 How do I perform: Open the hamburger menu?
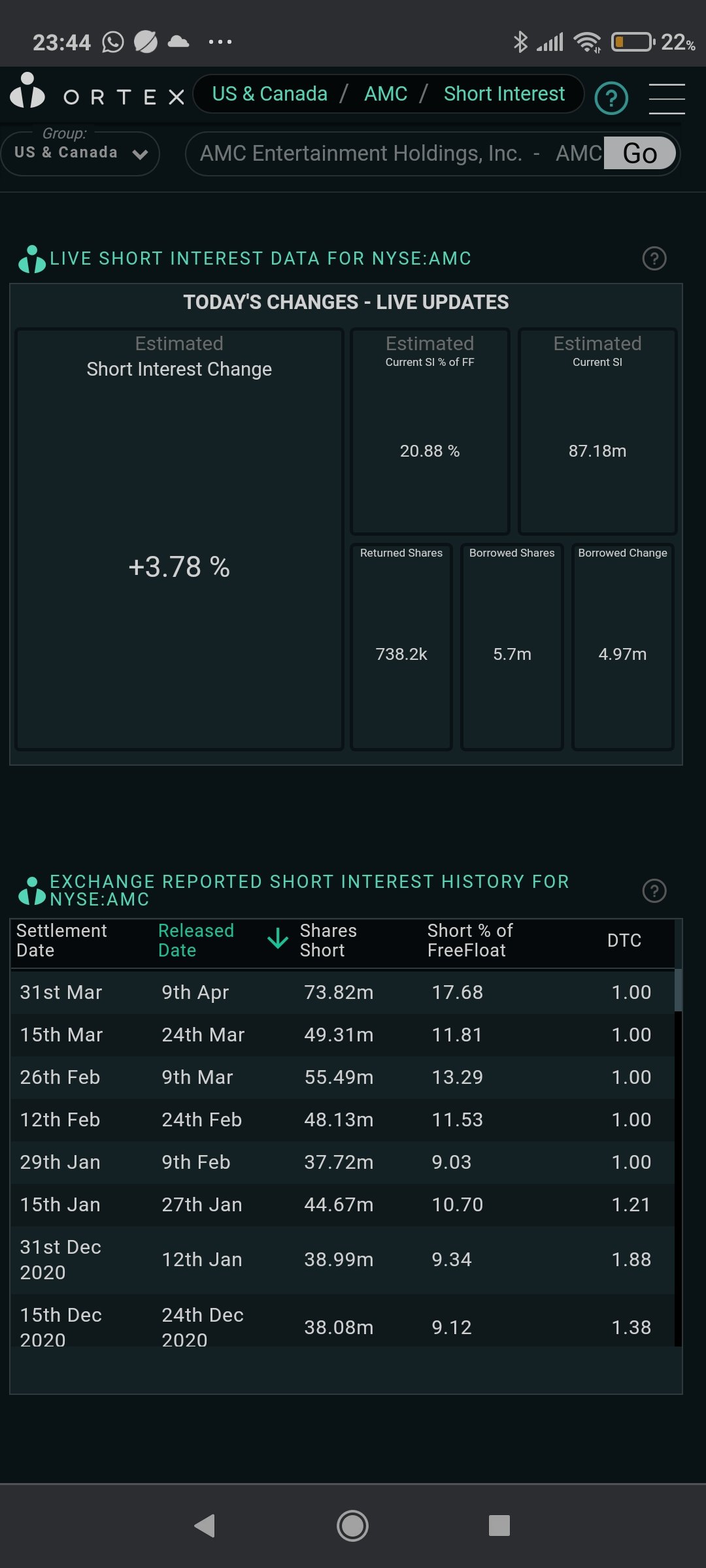pyautogui.click(x=667, y=99)
